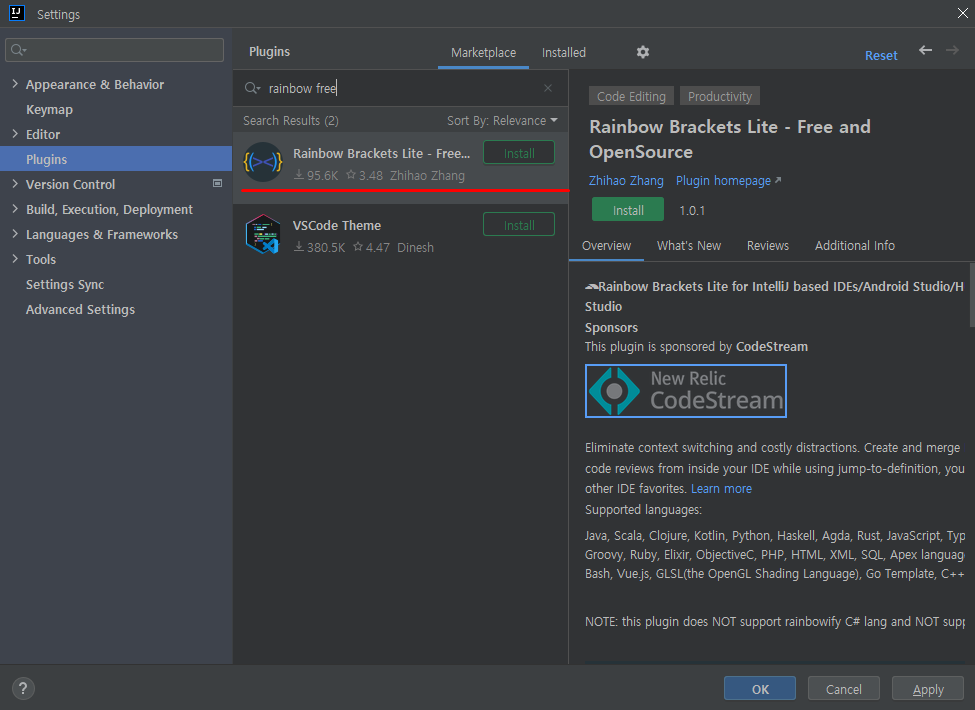Expand the Tools settings node

tap(15, 259)
